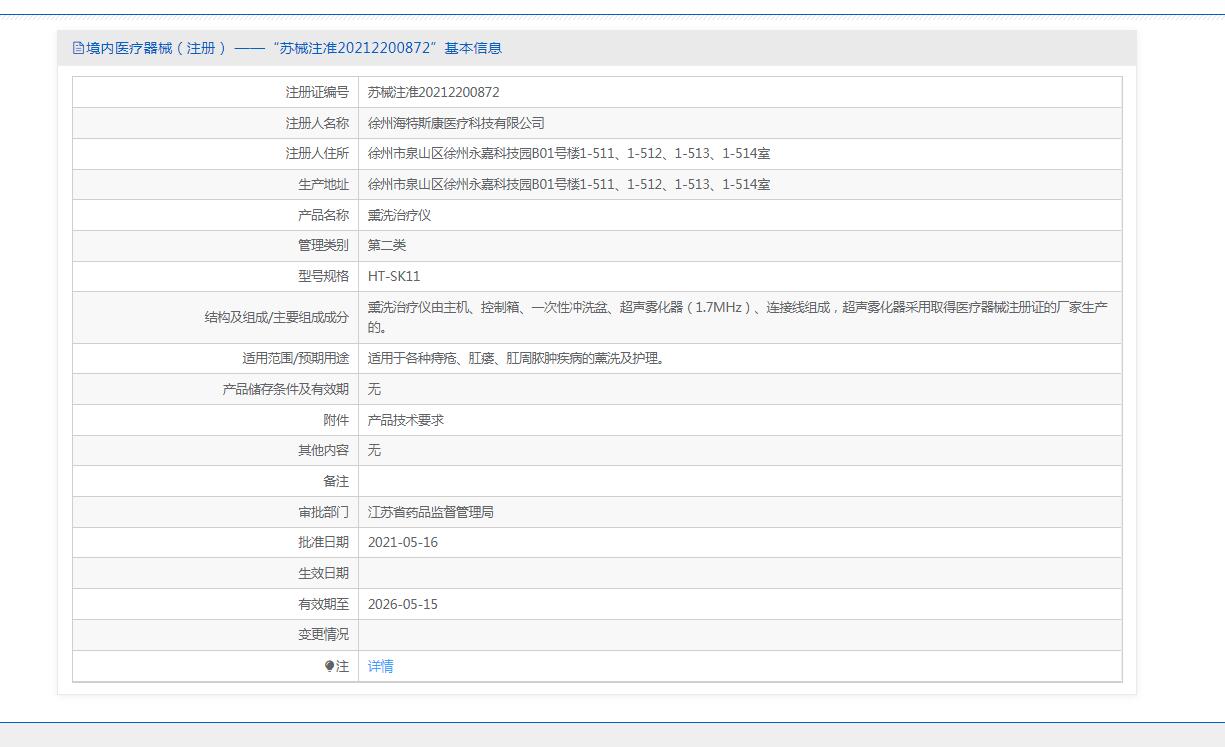Click the 其他内容 label cell
1225x747 pixels.
tap(215, 451)
